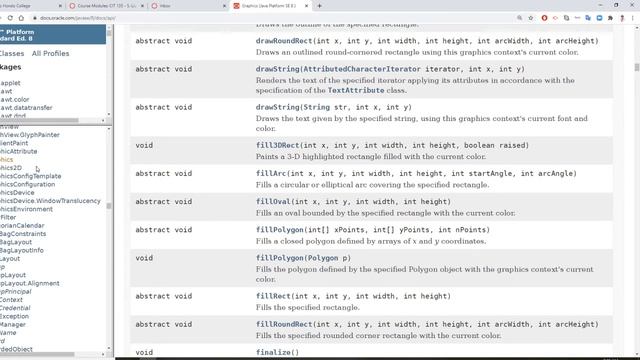Click the classes frame vertical scrollbar thumb
This screenshot has height=360, width=640.
[109, 206]
